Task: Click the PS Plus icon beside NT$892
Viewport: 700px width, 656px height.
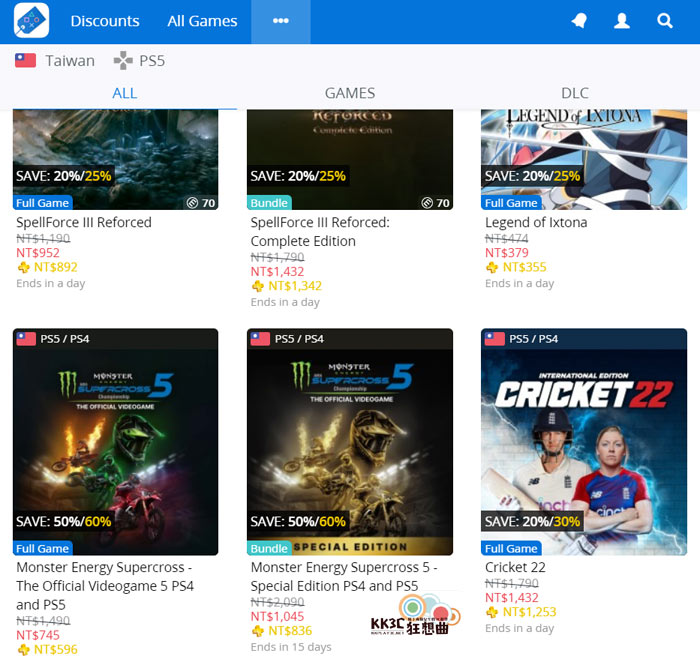Action: tap(23, 267)
